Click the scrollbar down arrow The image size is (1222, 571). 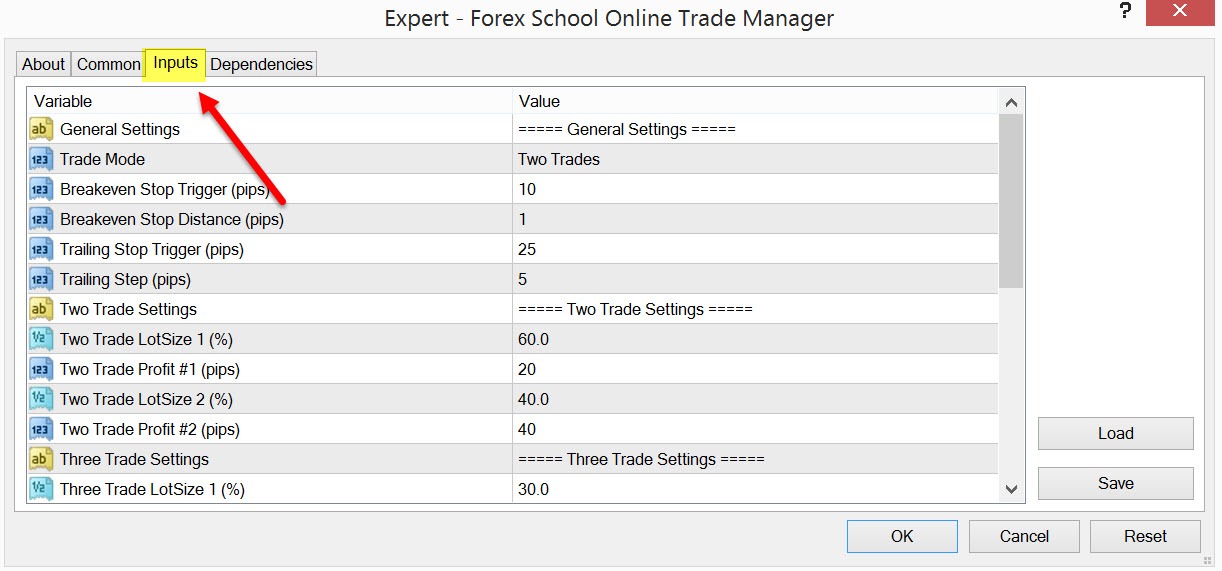(x=1011, y=489)
